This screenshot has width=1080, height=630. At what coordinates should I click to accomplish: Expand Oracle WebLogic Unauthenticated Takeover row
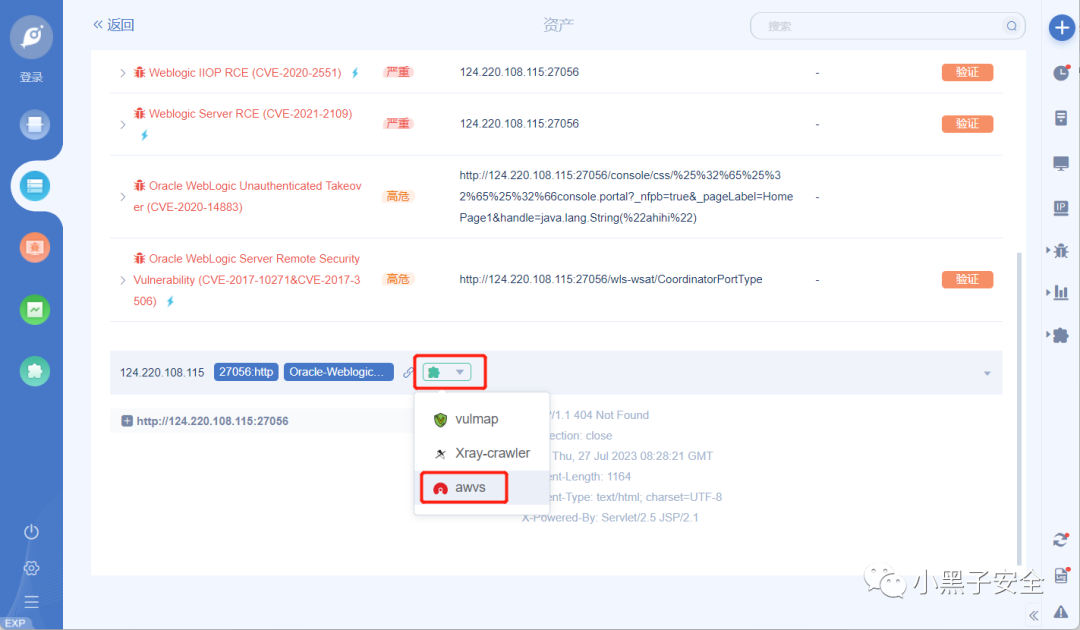click(123, 197)
